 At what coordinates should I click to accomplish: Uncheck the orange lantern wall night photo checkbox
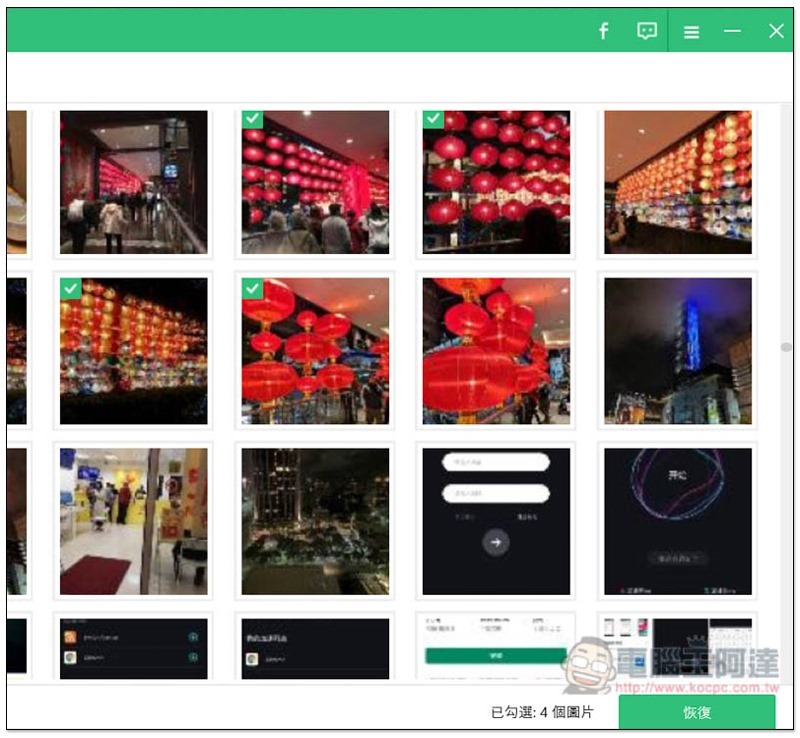point(70,288)
